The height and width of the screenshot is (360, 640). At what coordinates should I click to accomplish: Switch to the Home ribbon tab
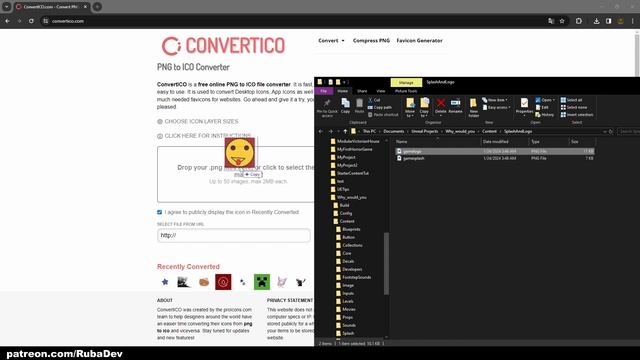(x=342, y=91)
